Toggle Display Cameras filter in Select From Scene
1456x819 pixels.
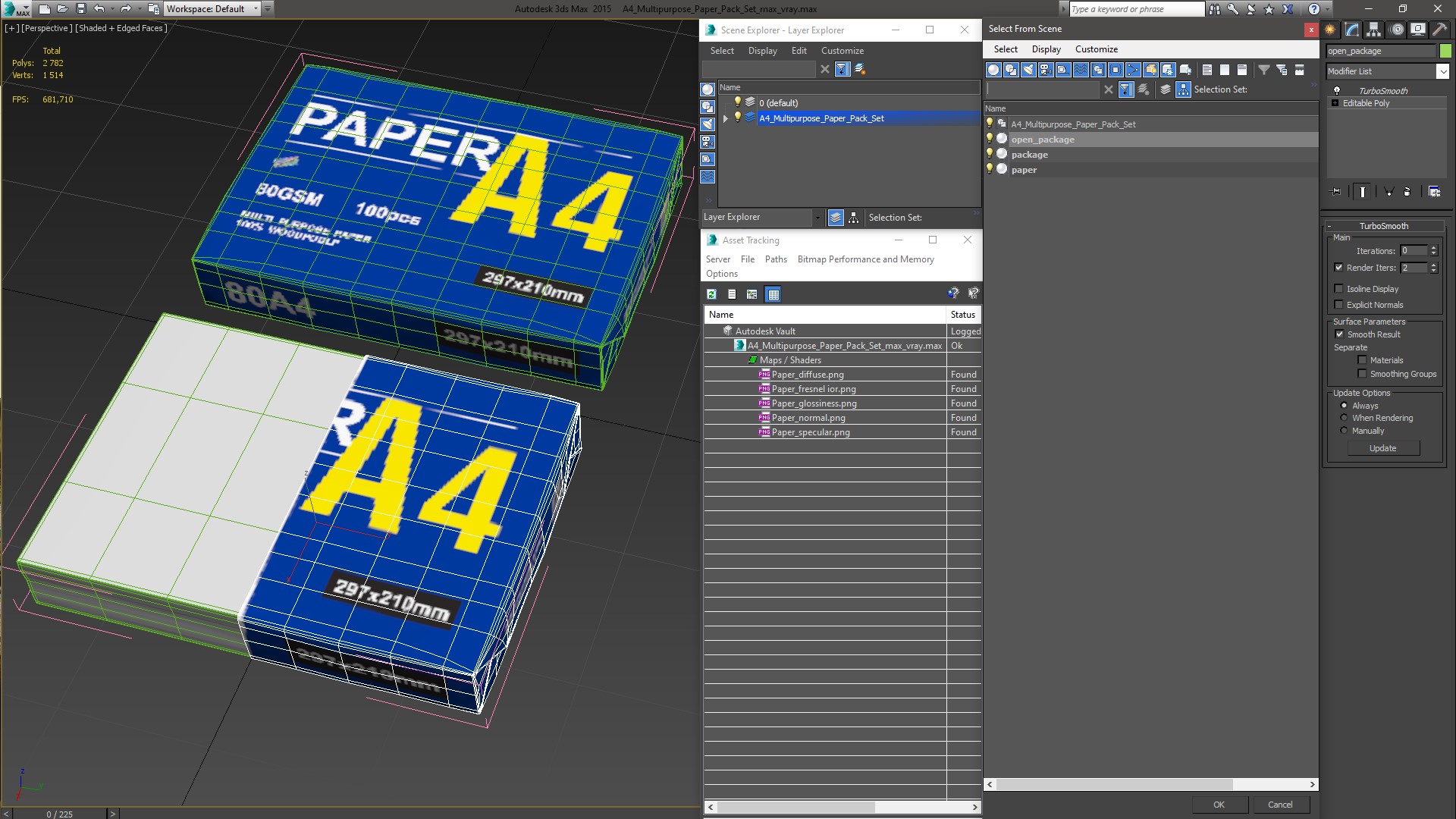1046,70
